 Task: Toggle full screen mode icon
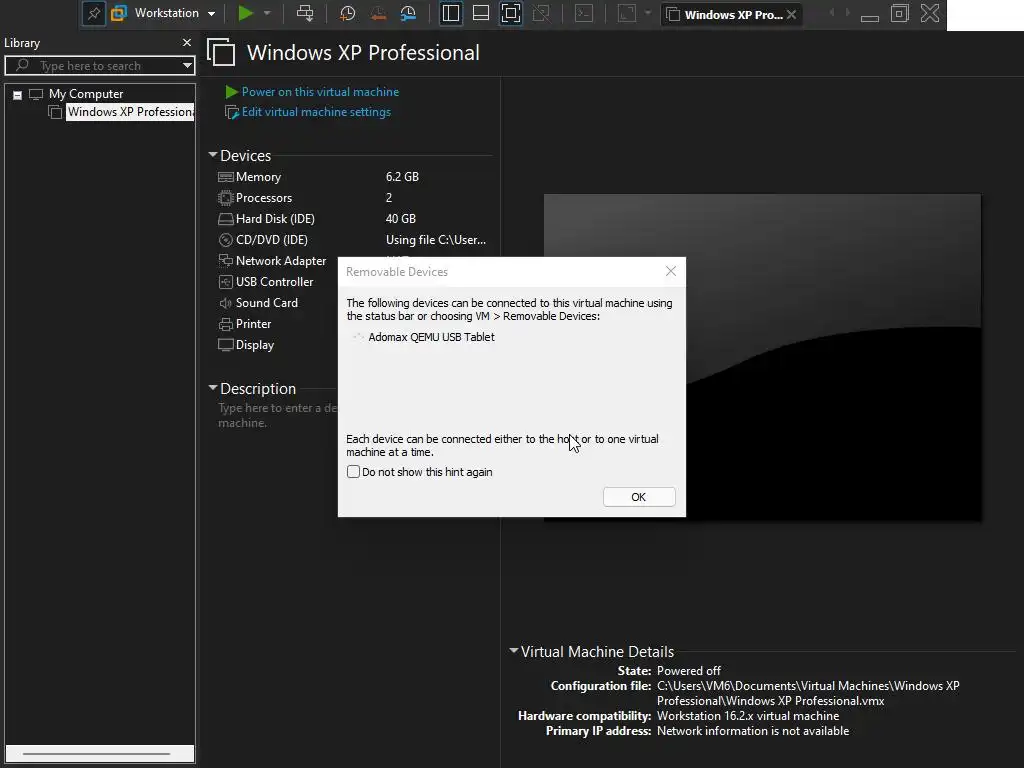(511, 13)
